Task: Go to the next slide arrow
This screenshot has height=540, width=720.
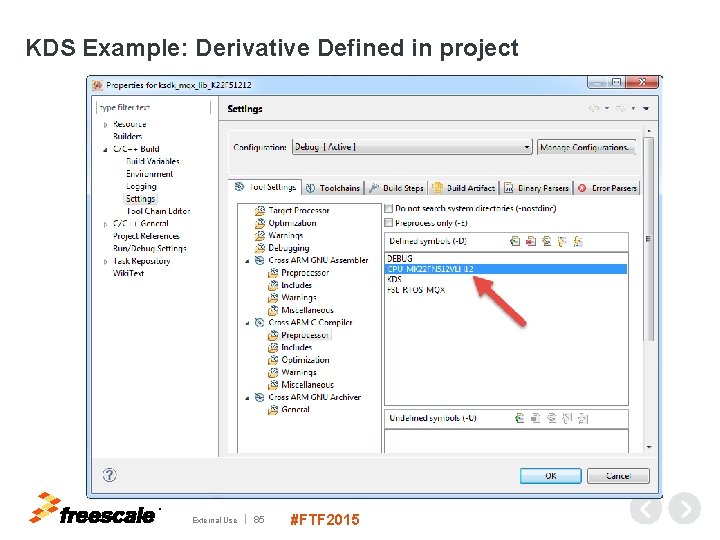Action: pyautogui.click(x=685, y=508)
